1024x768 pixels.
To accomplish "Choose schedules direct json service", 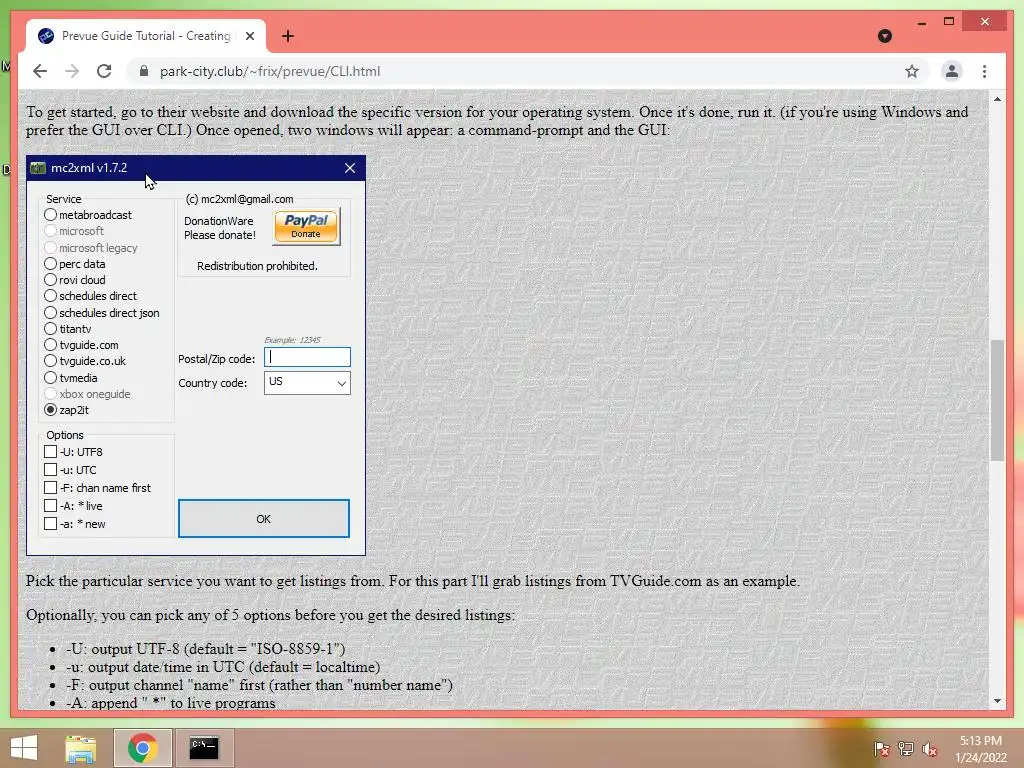I will (50, 313).
